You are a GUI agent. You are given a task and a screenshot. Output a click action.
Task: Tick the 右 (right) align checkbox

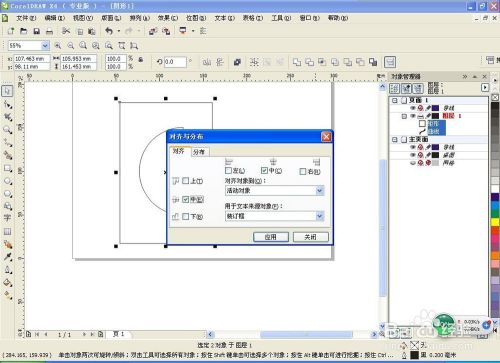303,171
